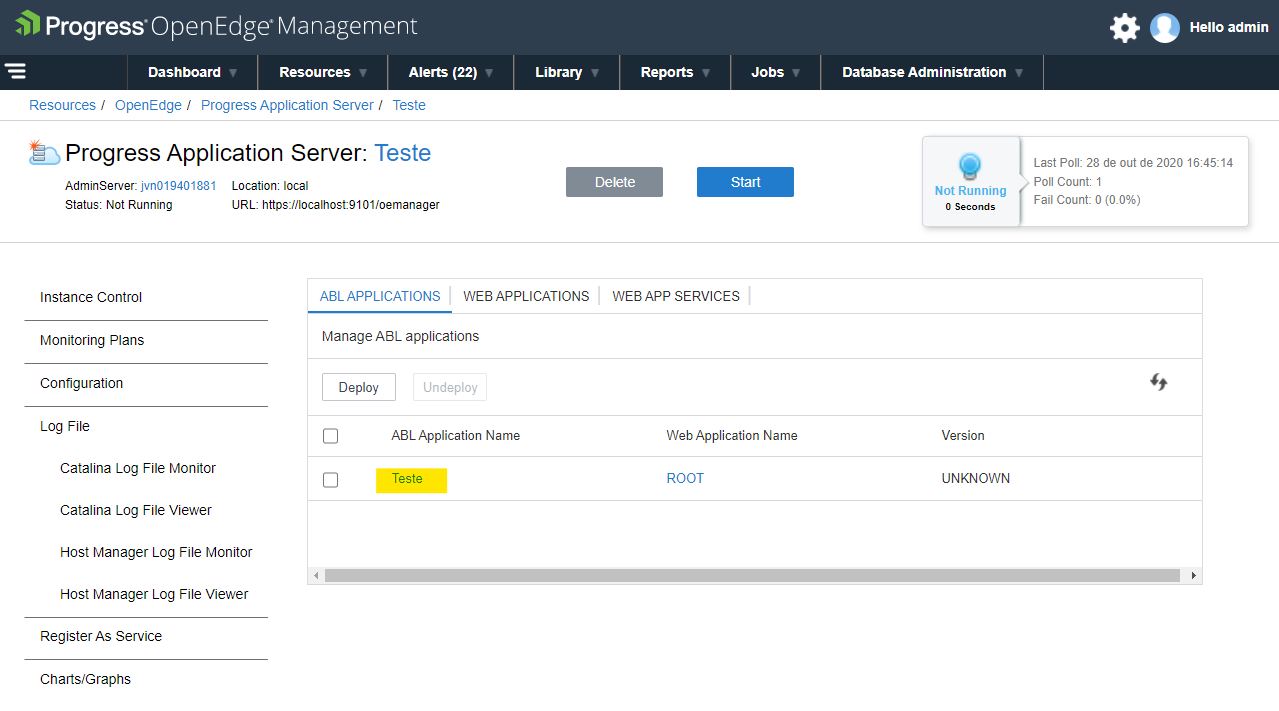Click the ABL Application Name column header

[x=455, y=436]
